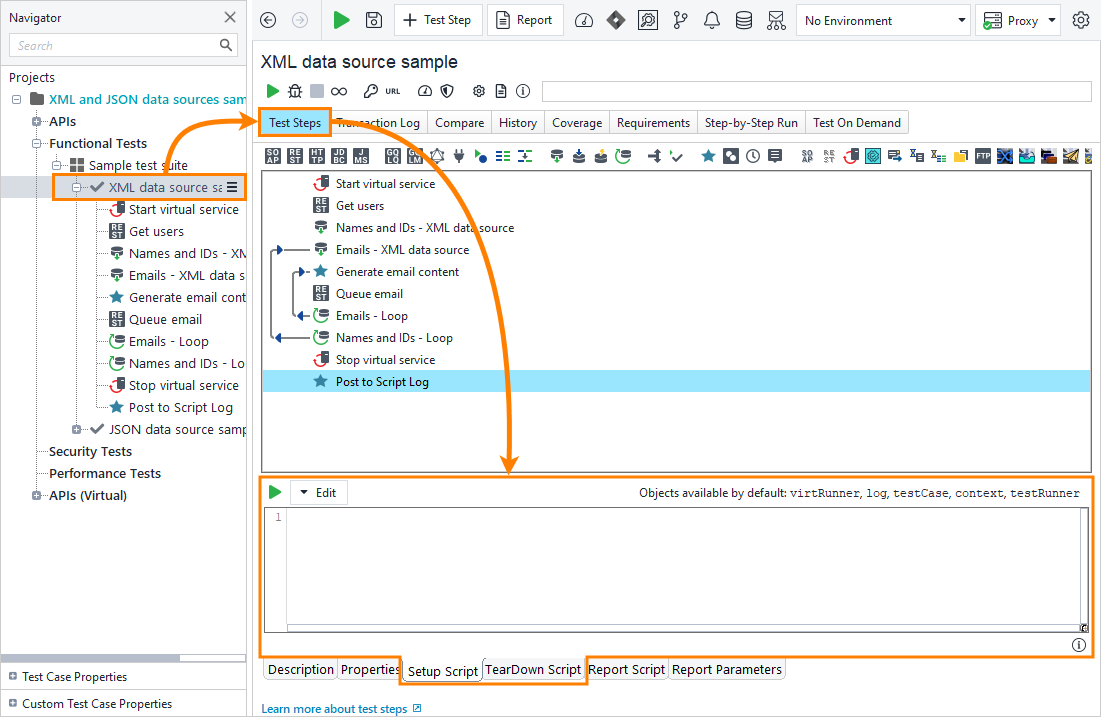Add a REST Request test step
The image size is (1101, 717).
click(x=296, y=155)
